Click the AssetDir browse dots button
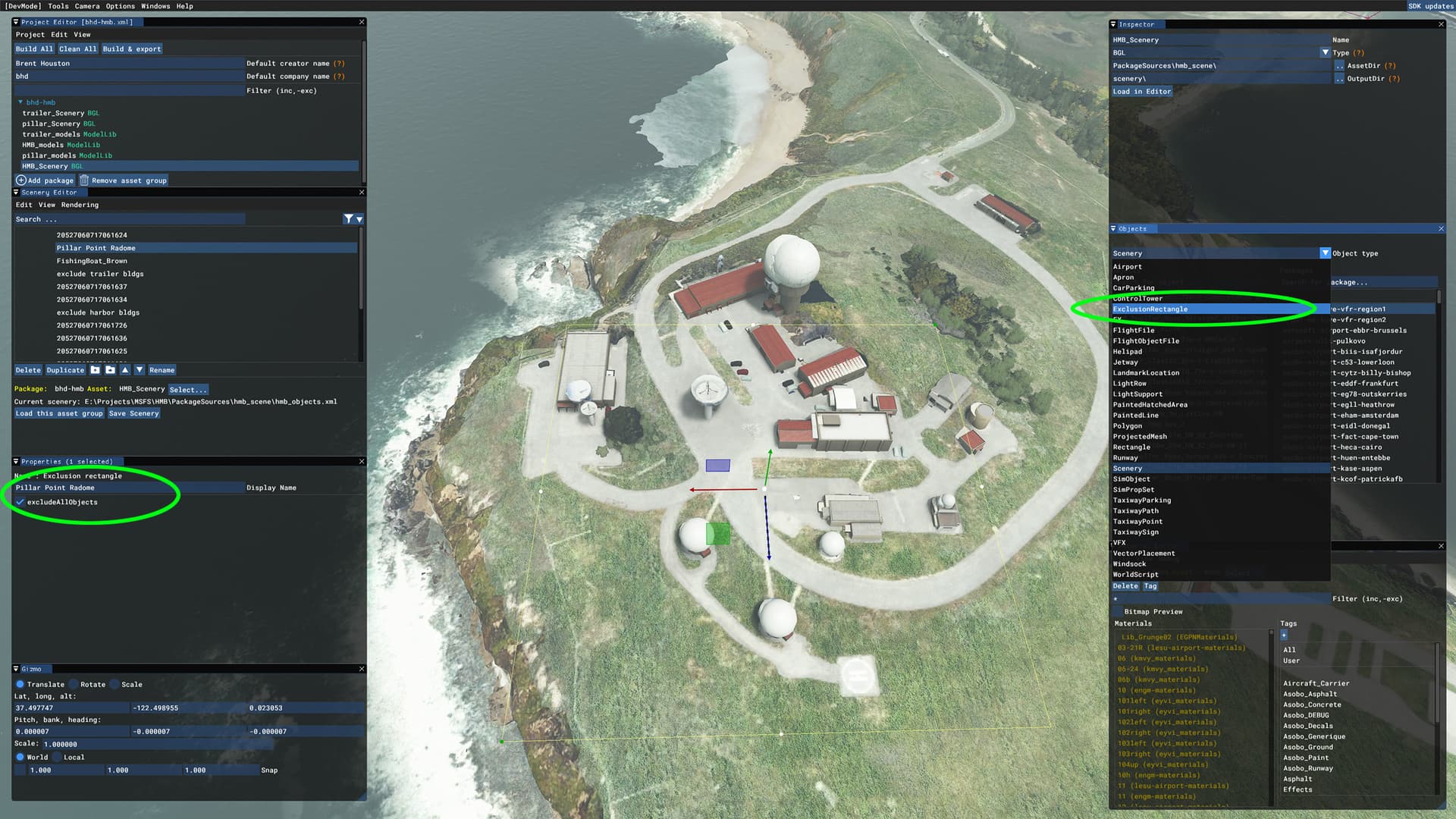 tap(1339, 66)
